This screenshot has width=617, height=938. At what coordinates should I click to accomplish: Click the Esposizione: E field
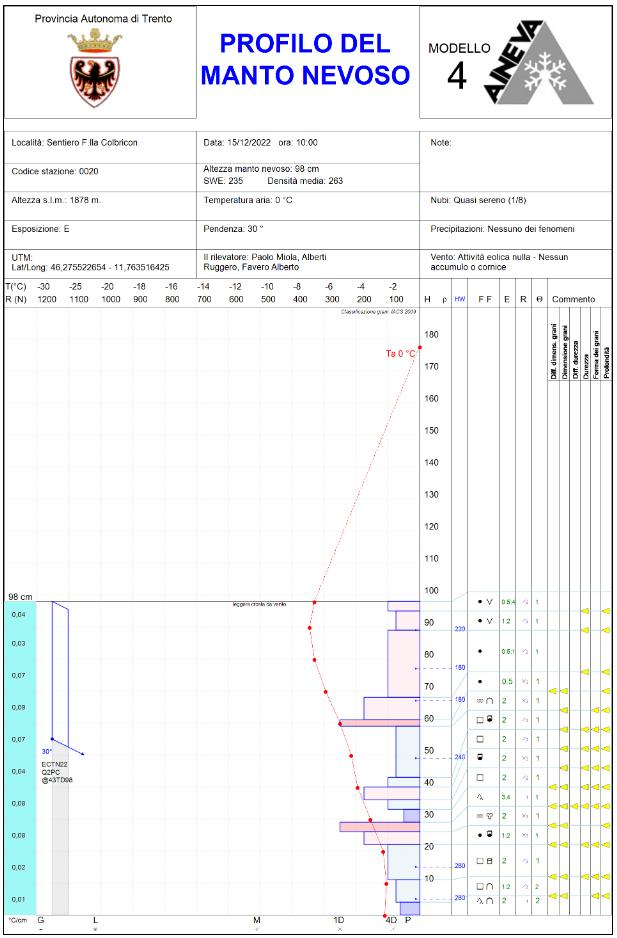[40, 229]
